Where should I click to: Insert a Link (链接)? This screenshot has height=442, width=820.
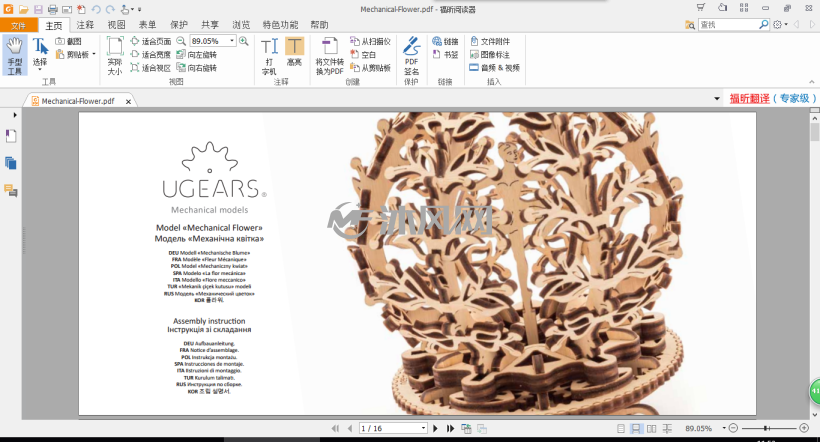click(x=446, y=41)
